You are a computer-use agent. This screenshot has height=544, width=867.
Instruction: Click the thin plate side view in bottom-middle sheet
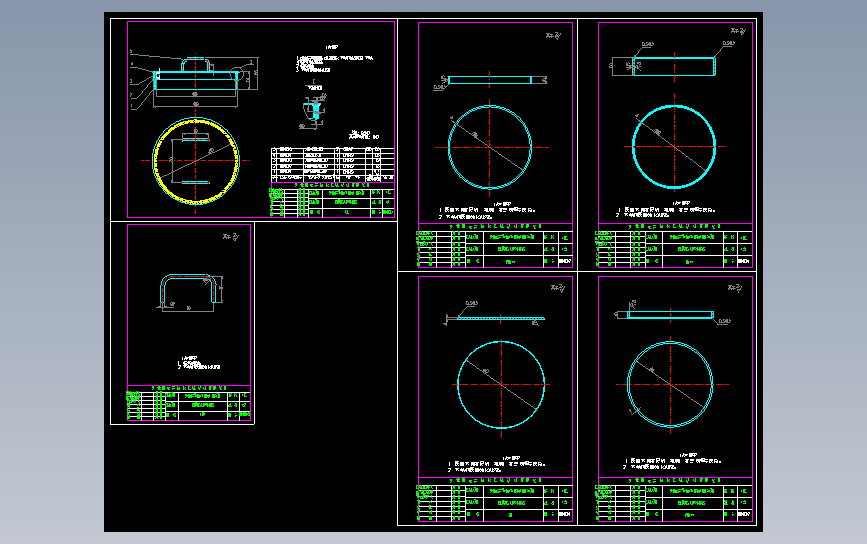pyautogui.click(x=500, y=318)
